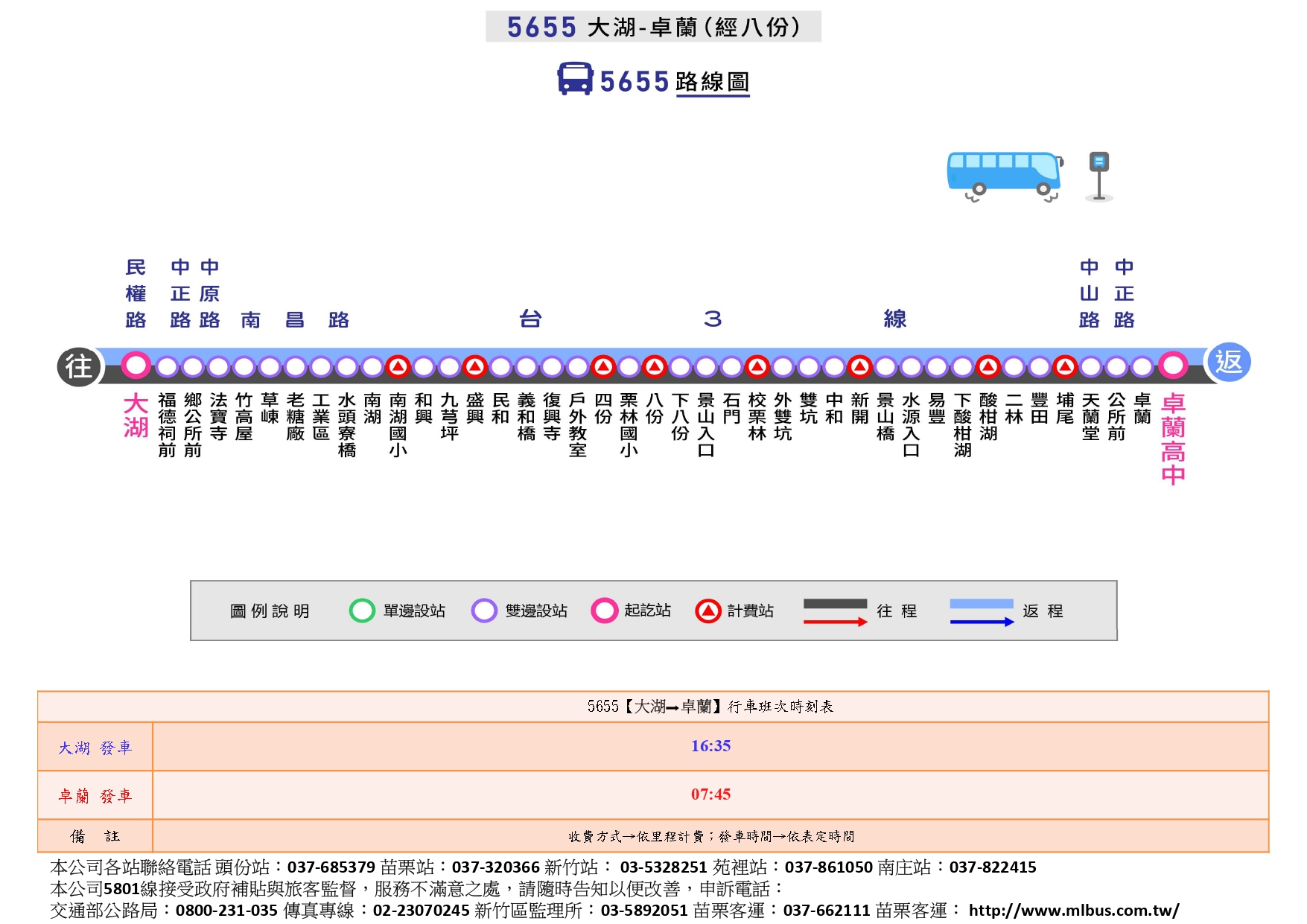
Task: Click the red 往程 legend arrow
Action: point(835,622)
